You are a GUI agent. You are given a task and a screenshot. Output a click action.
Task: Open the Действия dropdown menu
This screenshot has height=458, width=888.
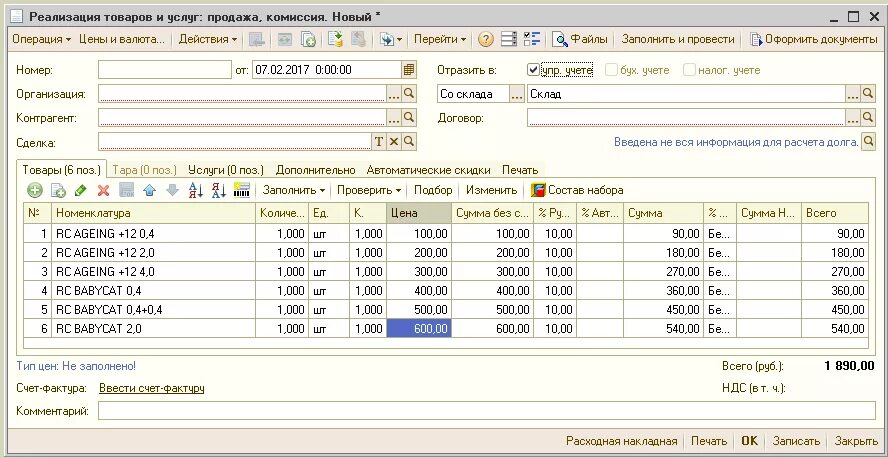(208, 39)
